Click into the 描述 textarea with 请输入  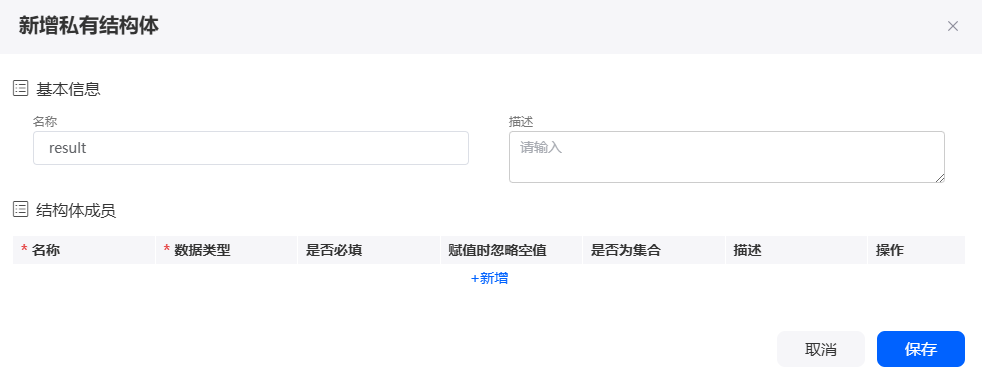(x=726, y=157)
